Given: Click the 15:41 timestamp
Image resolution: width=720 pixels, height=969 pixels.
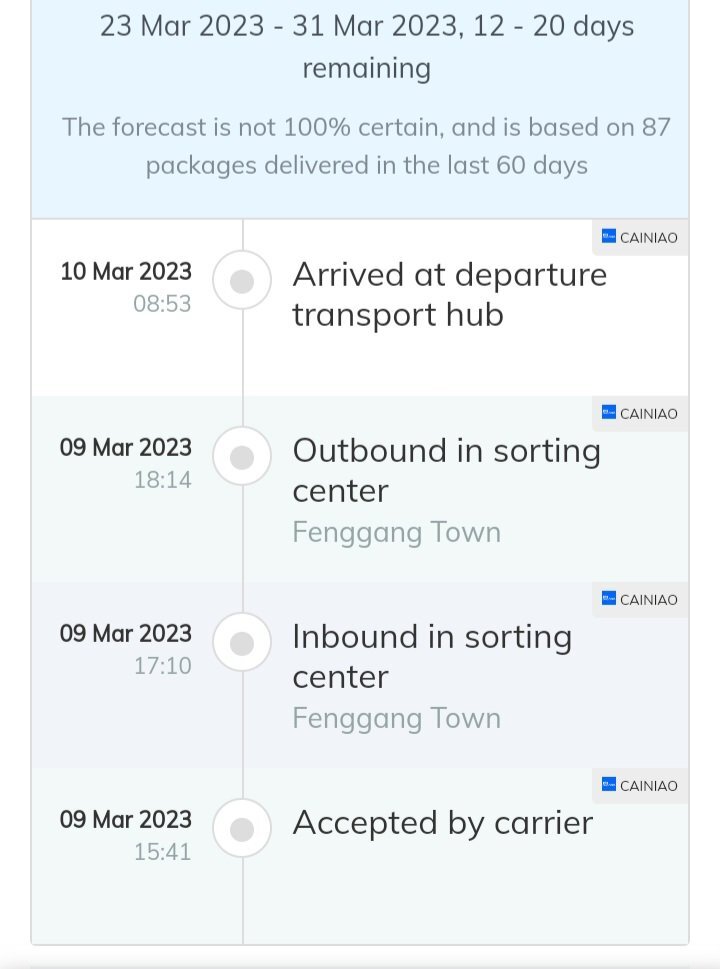Looking at the screenshot, I should (x=163, y=852).
